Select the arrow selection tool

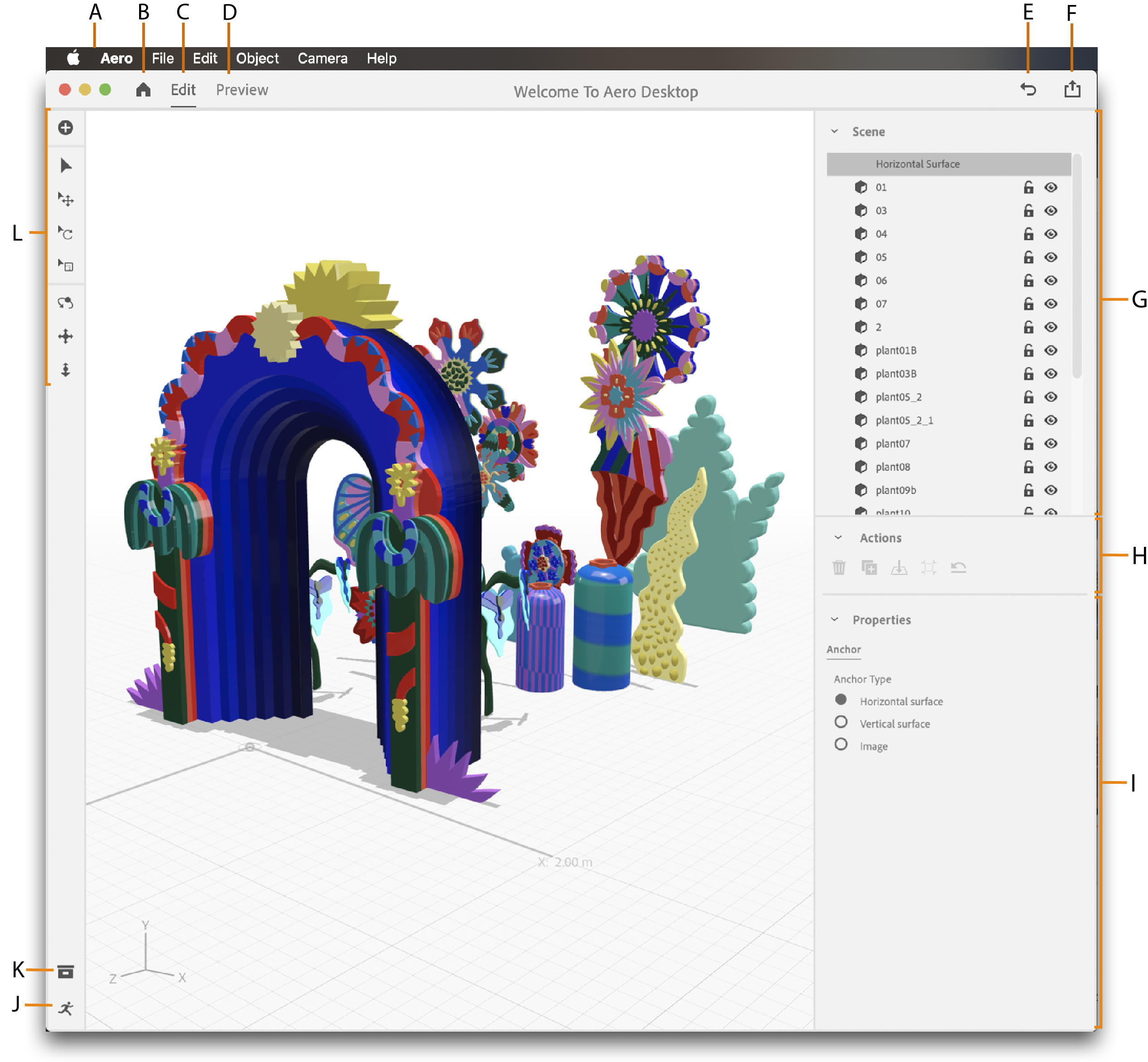(66, 166)
